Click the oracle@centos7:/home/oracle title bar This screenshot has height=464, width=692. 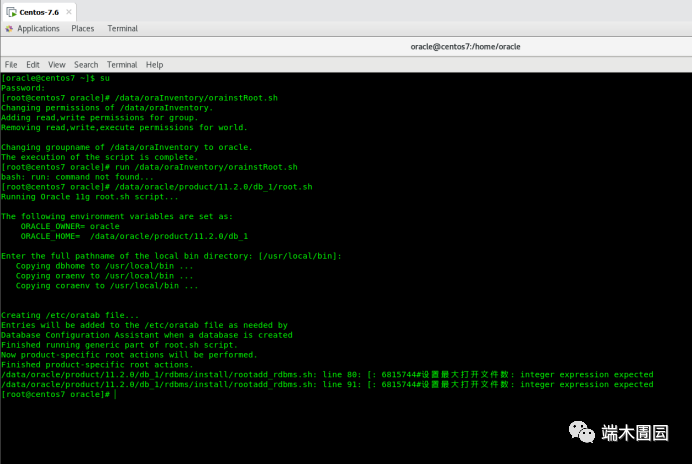pos(465,47)
